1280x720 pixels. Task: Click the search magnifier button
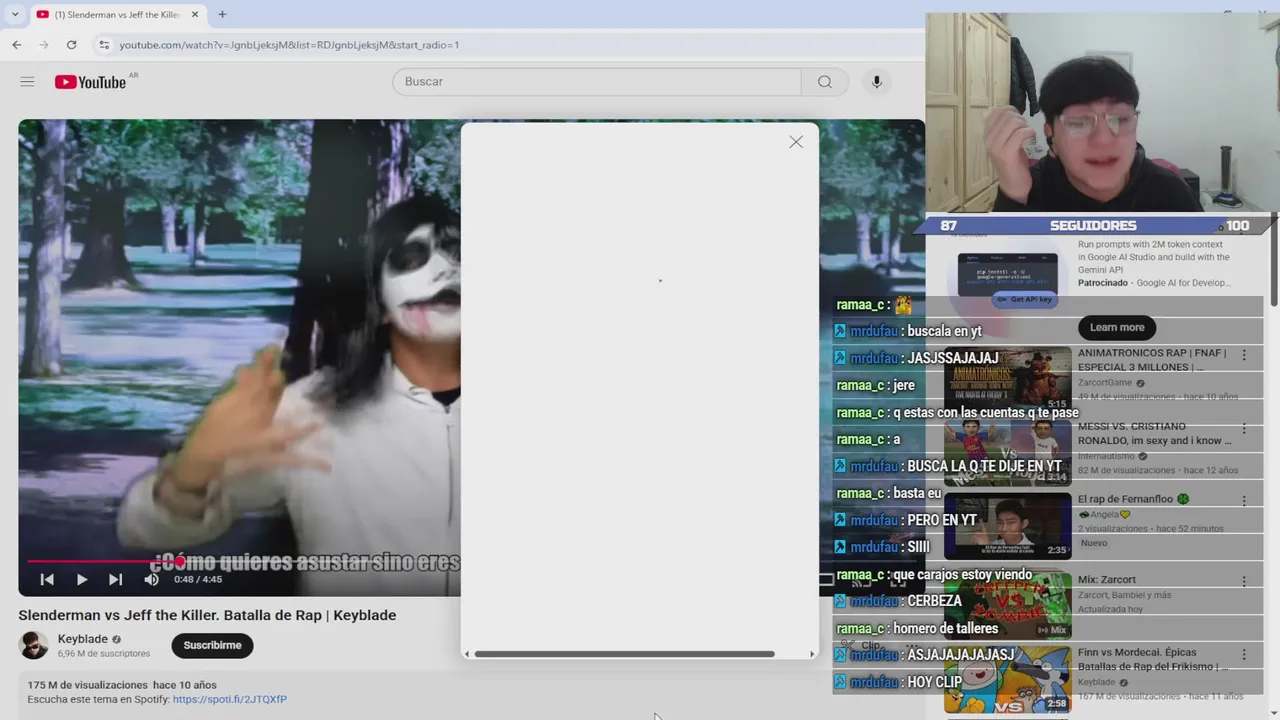click(825, 82)
